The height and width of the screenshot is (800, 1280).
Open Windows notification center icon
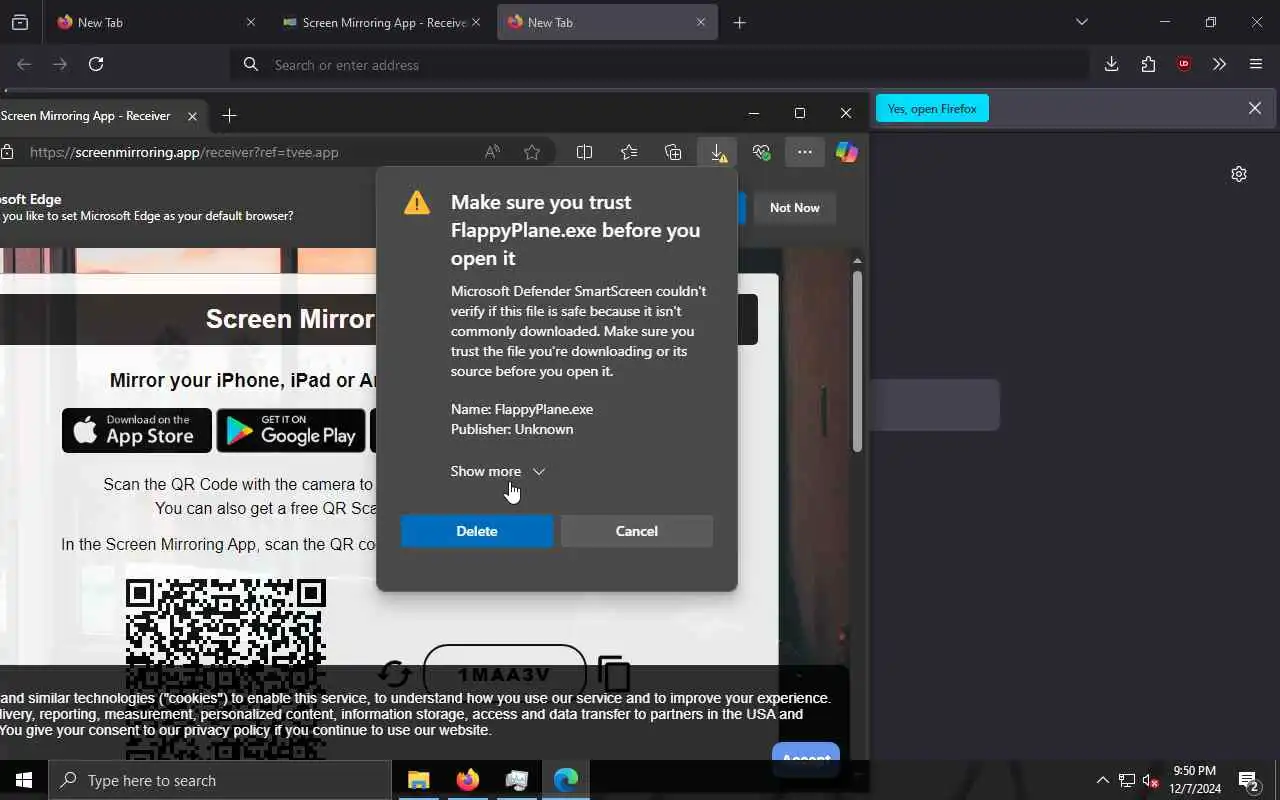click(1248, 780)
